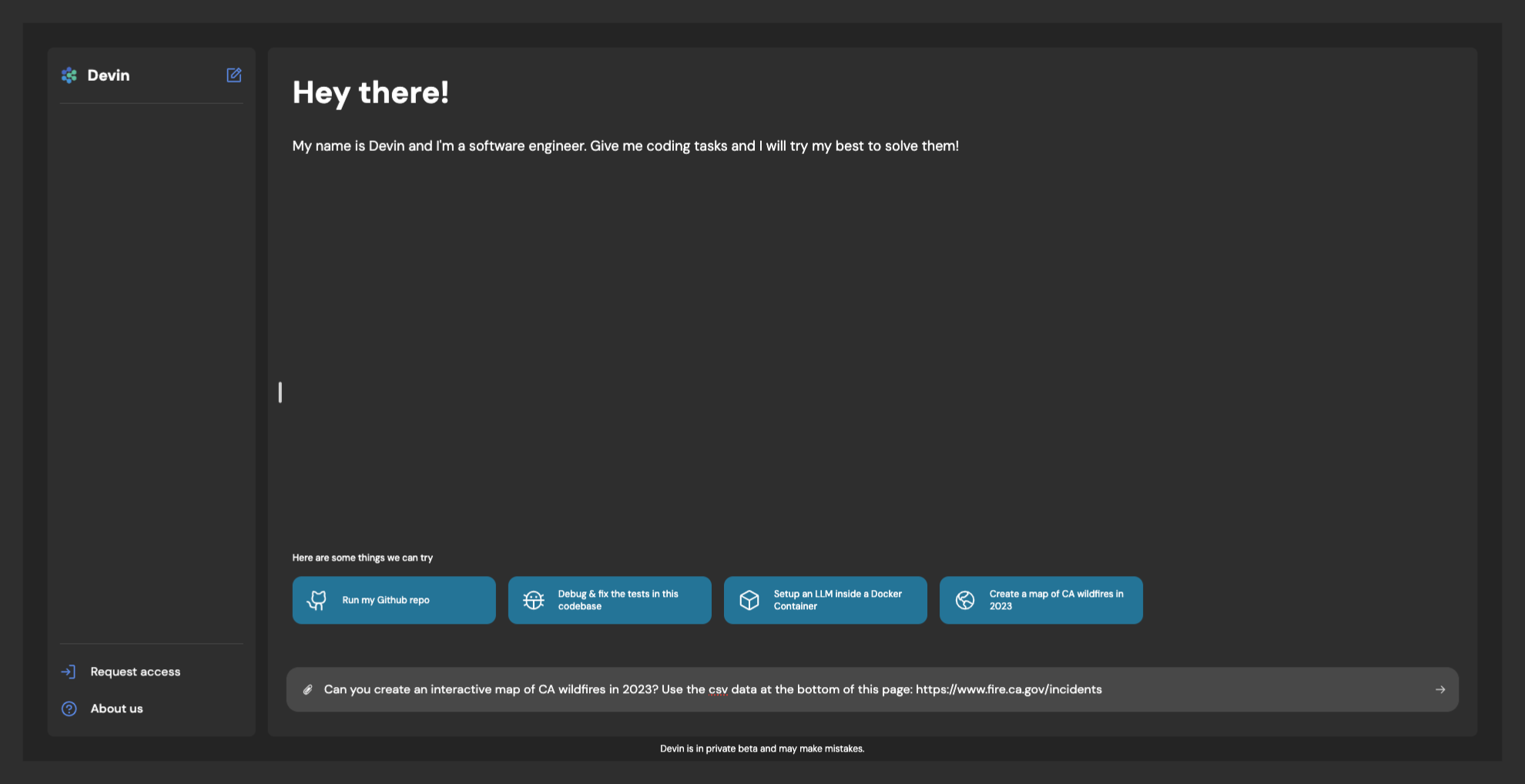
Task: Start a new session with the compose icon
Action: pyautogui.click(x=234, y=75)
